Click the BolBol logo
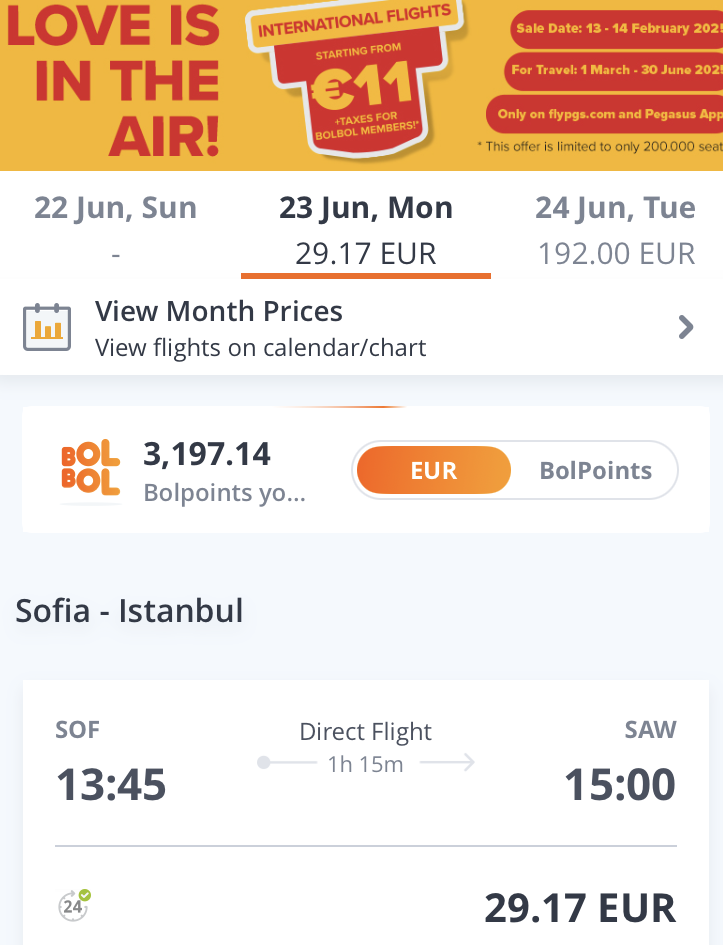The width and height of the screenshot is (723, 945). 90,469
